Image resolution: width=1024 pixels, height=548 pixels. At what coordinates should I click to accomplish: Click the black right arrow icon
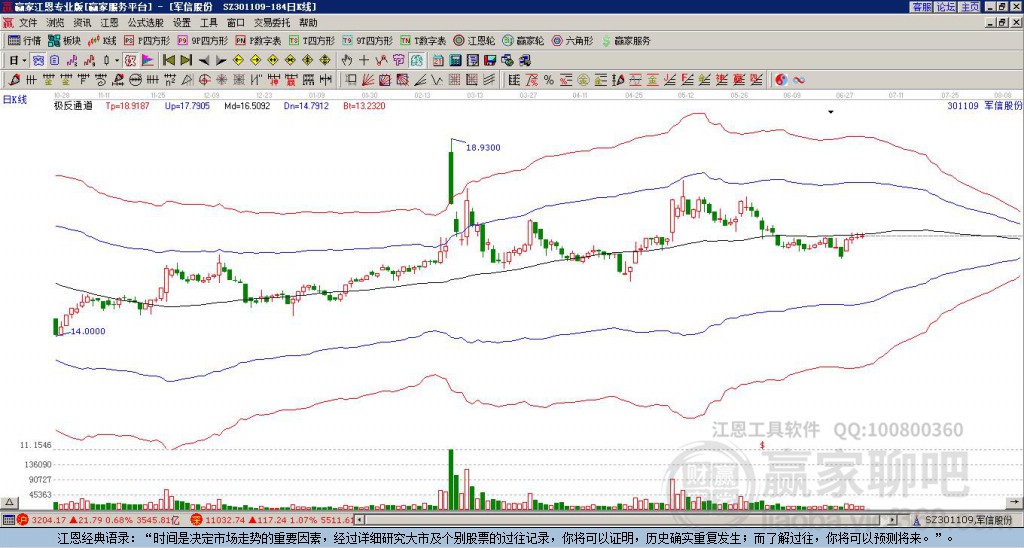pyautogui.click(x=221, y=61)
